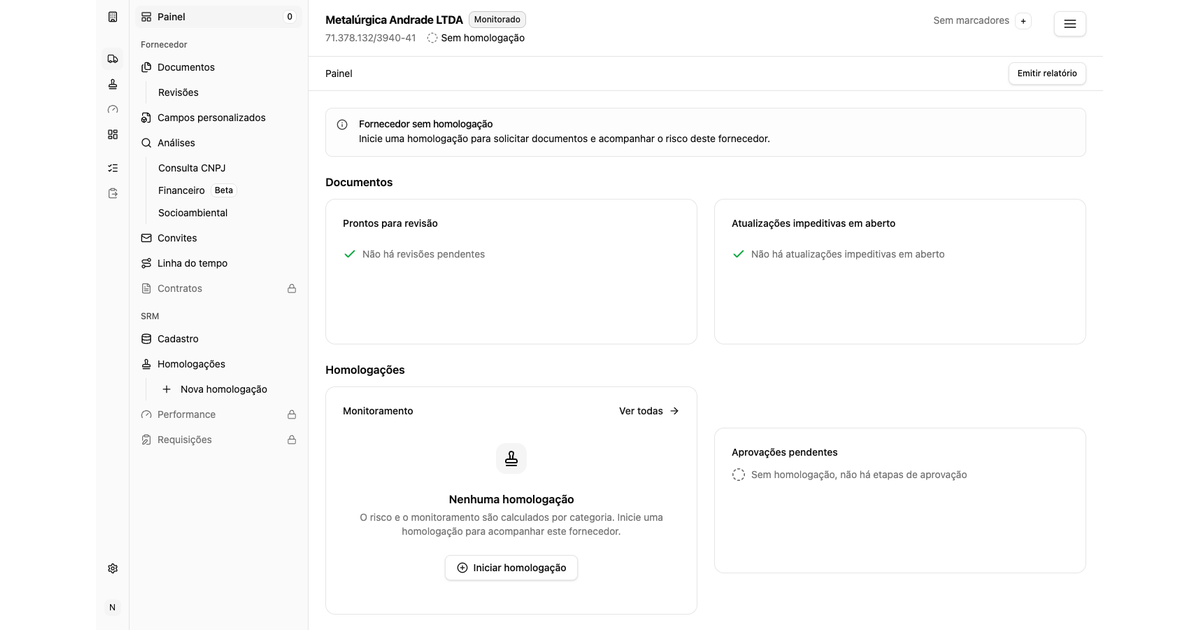Click the CNPJ 71.378.132/3940-41
Screen dimensions: 1200x630
tap(370, 38)
